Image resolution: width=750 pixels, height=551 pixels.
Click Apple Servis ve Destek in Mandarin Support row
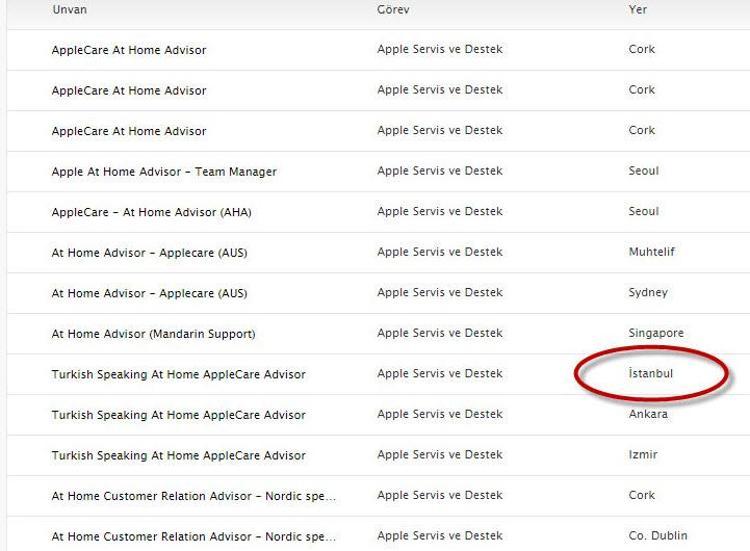440,334
